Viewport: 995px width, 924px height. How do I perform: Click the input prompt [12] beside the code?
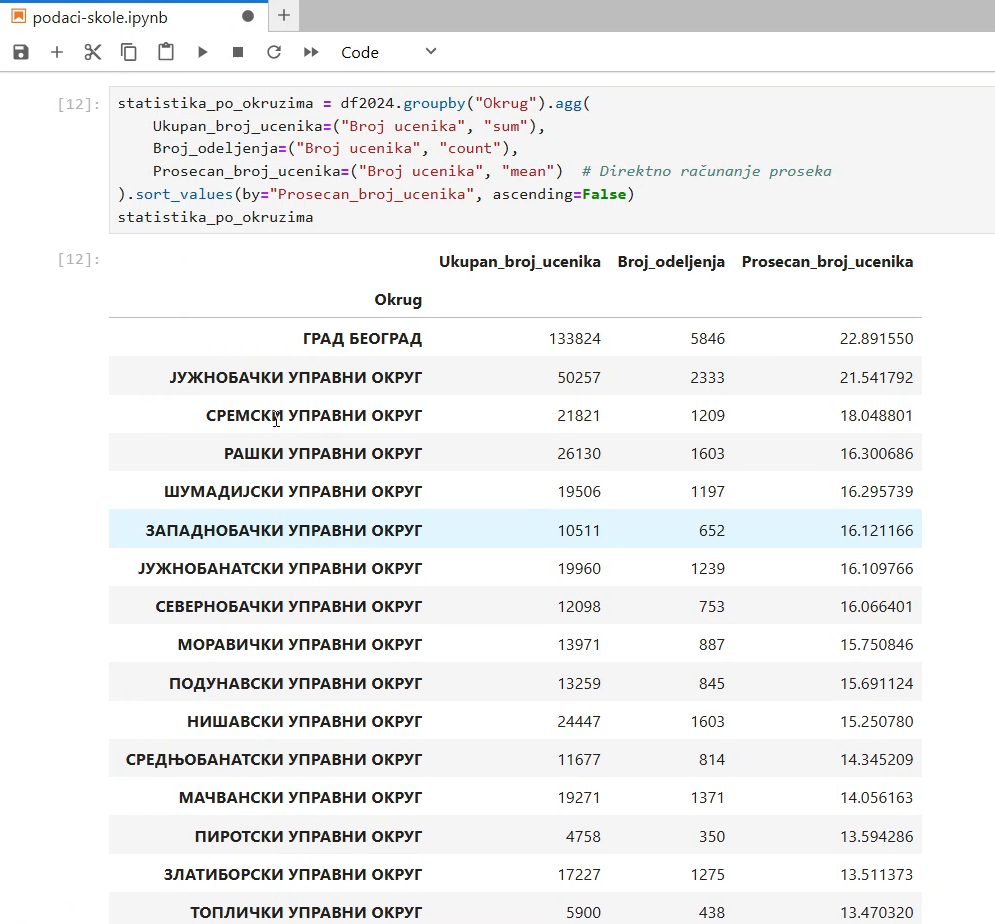coord(79,104)
